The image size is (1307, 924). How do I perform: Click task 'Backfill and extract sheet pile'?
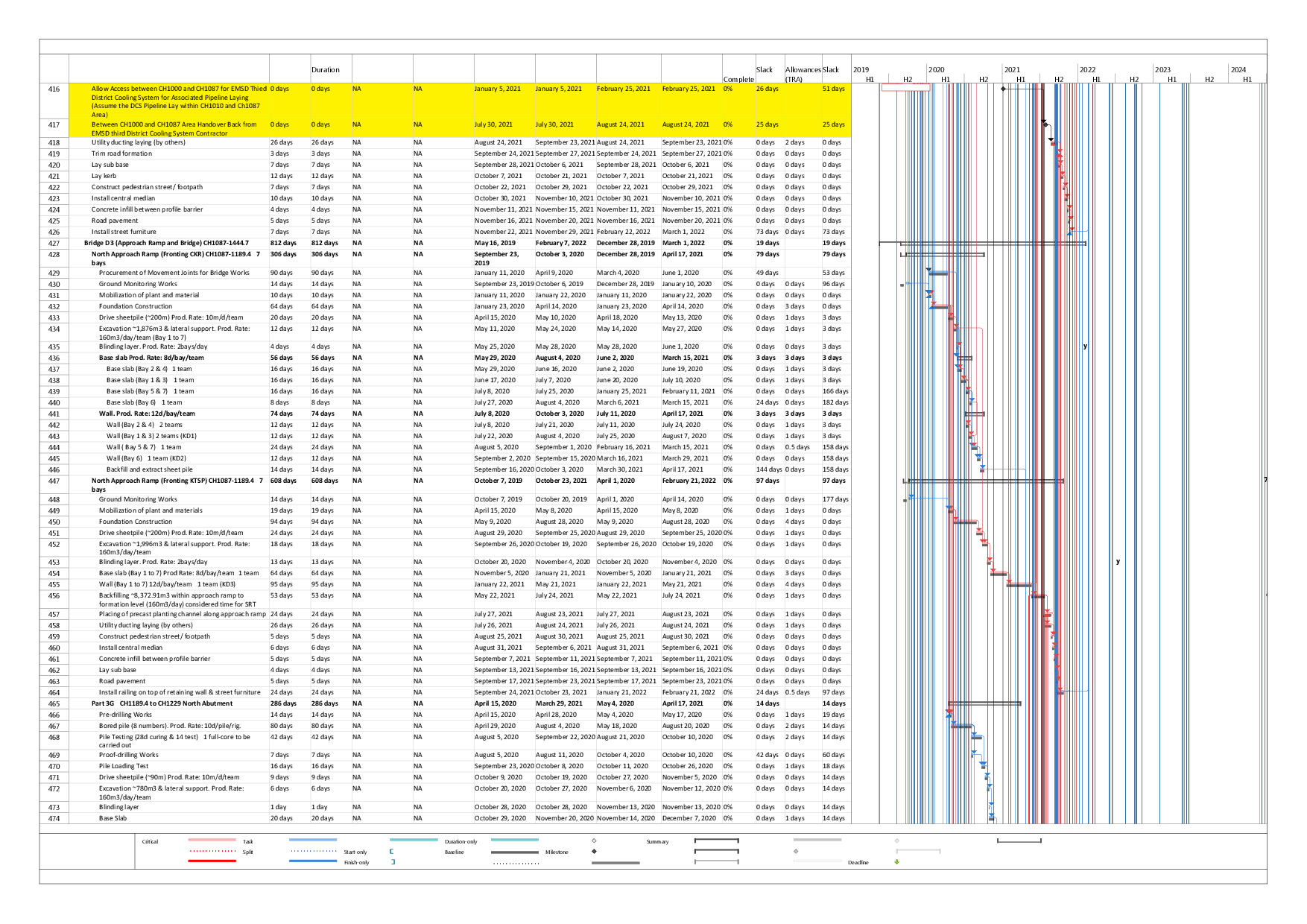tap(149, 469)
